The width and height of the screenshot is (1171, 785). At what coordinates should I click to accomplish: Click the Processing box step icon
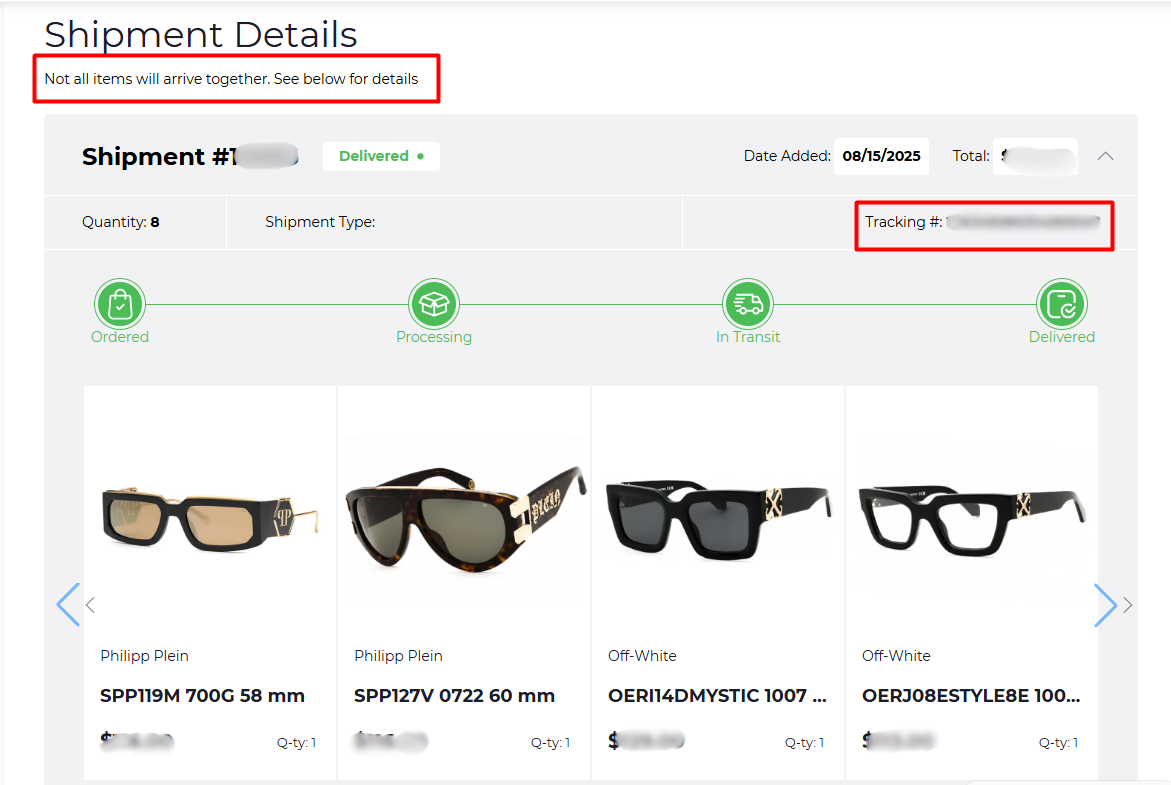click(434, 304)
